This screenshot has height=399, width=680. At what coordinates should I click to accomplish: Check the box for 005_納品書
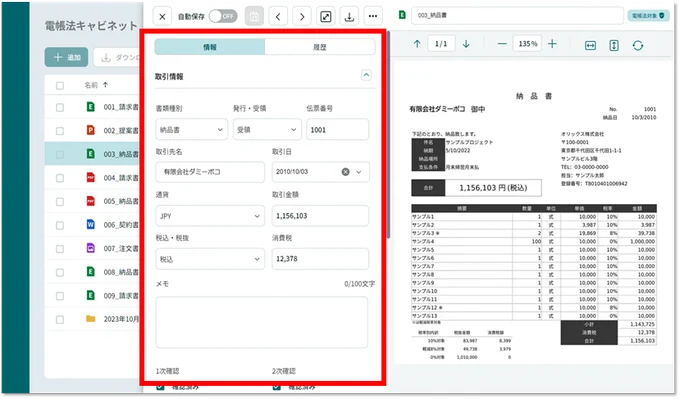60,201
